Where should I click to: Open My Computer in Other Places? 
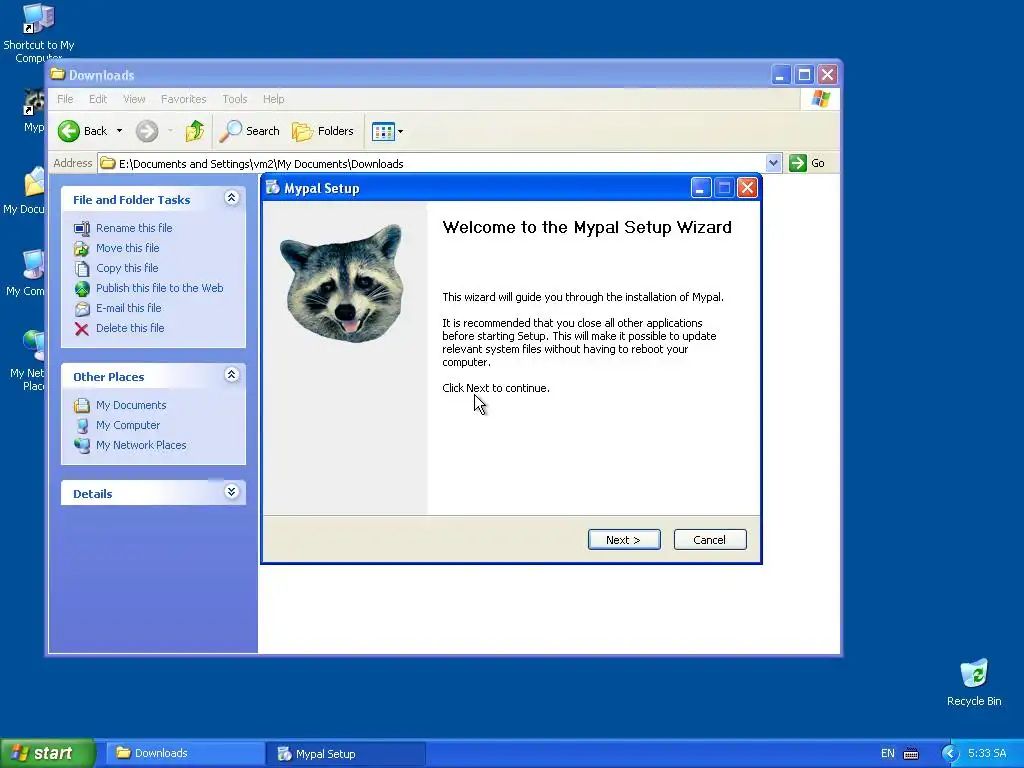[128, 425]
